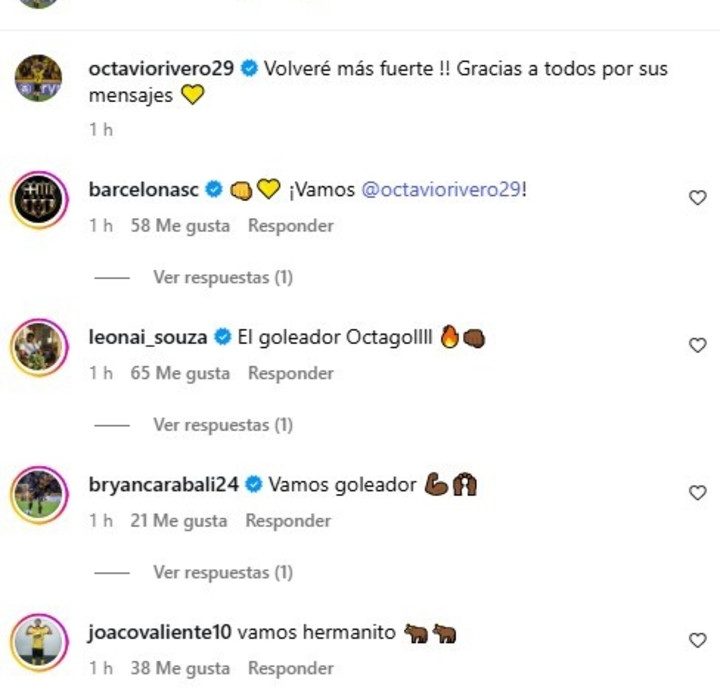
Task: Open leonai_souza profile avatar
Action: [39, 347]
